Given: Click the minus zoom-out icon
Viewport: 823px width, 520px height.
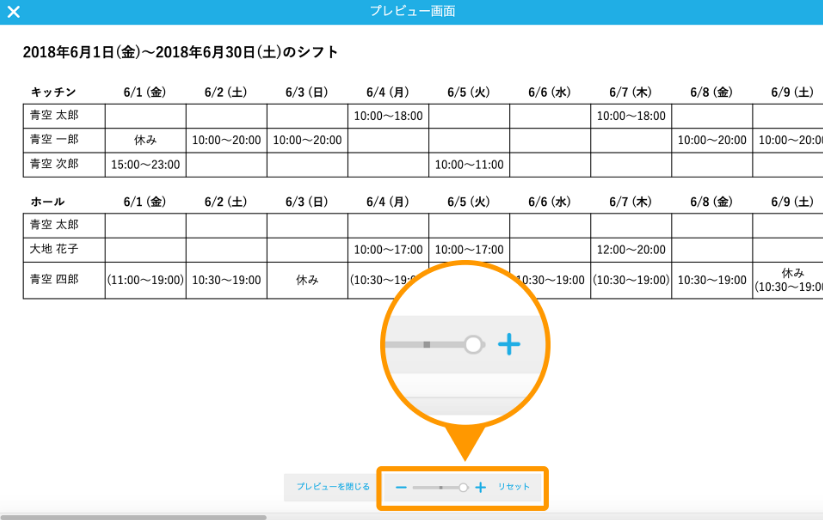Looking at the screenshot, I should 401,487.
